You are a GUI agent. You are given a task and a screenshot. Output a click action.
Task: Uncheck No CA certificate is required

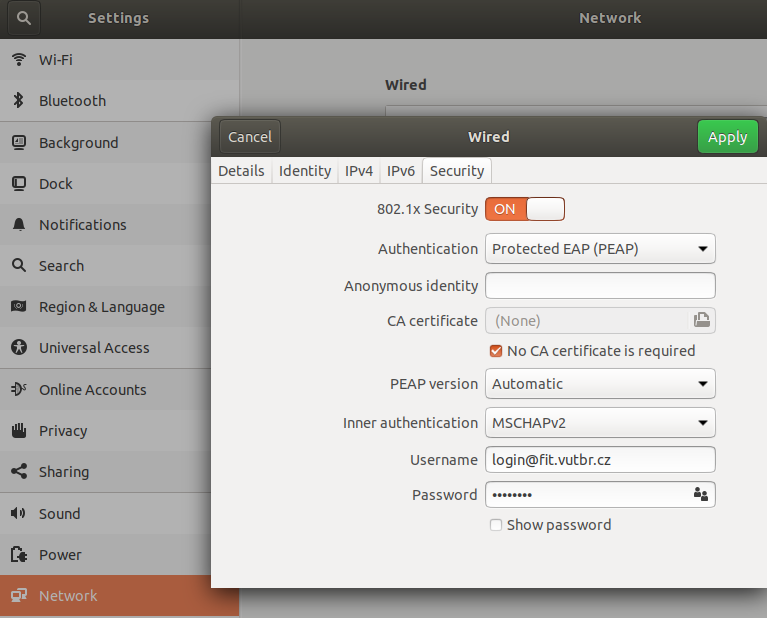coord(496,351)
